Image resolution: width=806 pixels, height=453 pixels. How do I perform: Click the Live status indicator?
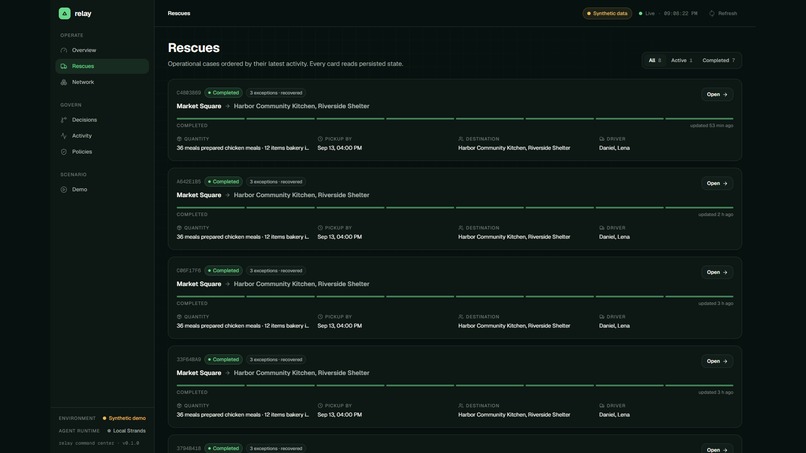tap(647, 13)
